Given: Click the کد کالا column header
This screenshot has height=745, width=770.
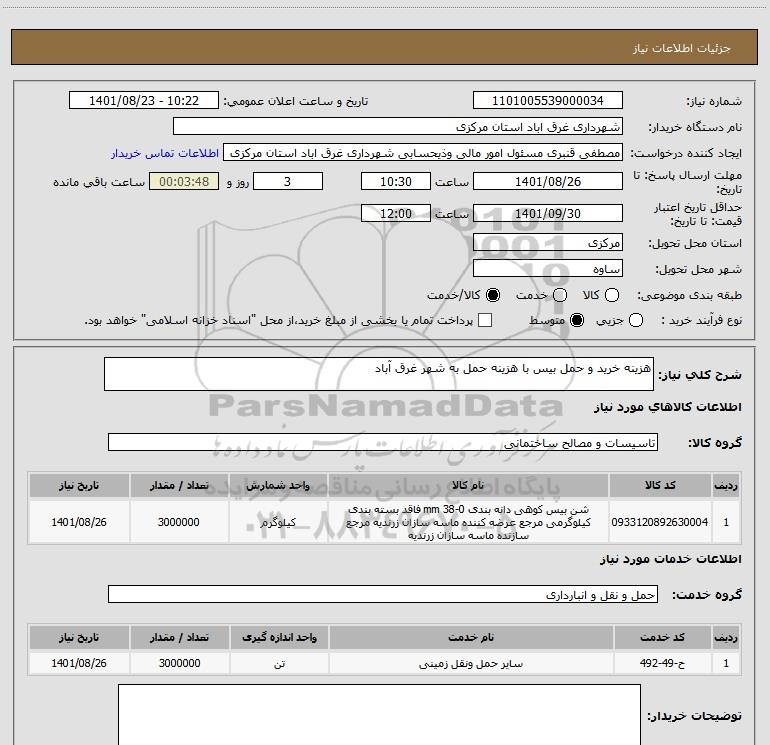Looking at the screenshot, I should 660,485.
